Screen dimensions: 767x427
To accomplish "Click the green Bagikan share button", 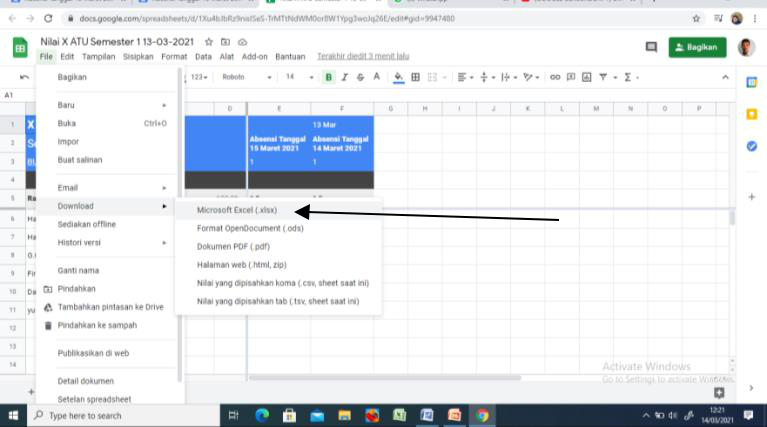I will (697, 47).
